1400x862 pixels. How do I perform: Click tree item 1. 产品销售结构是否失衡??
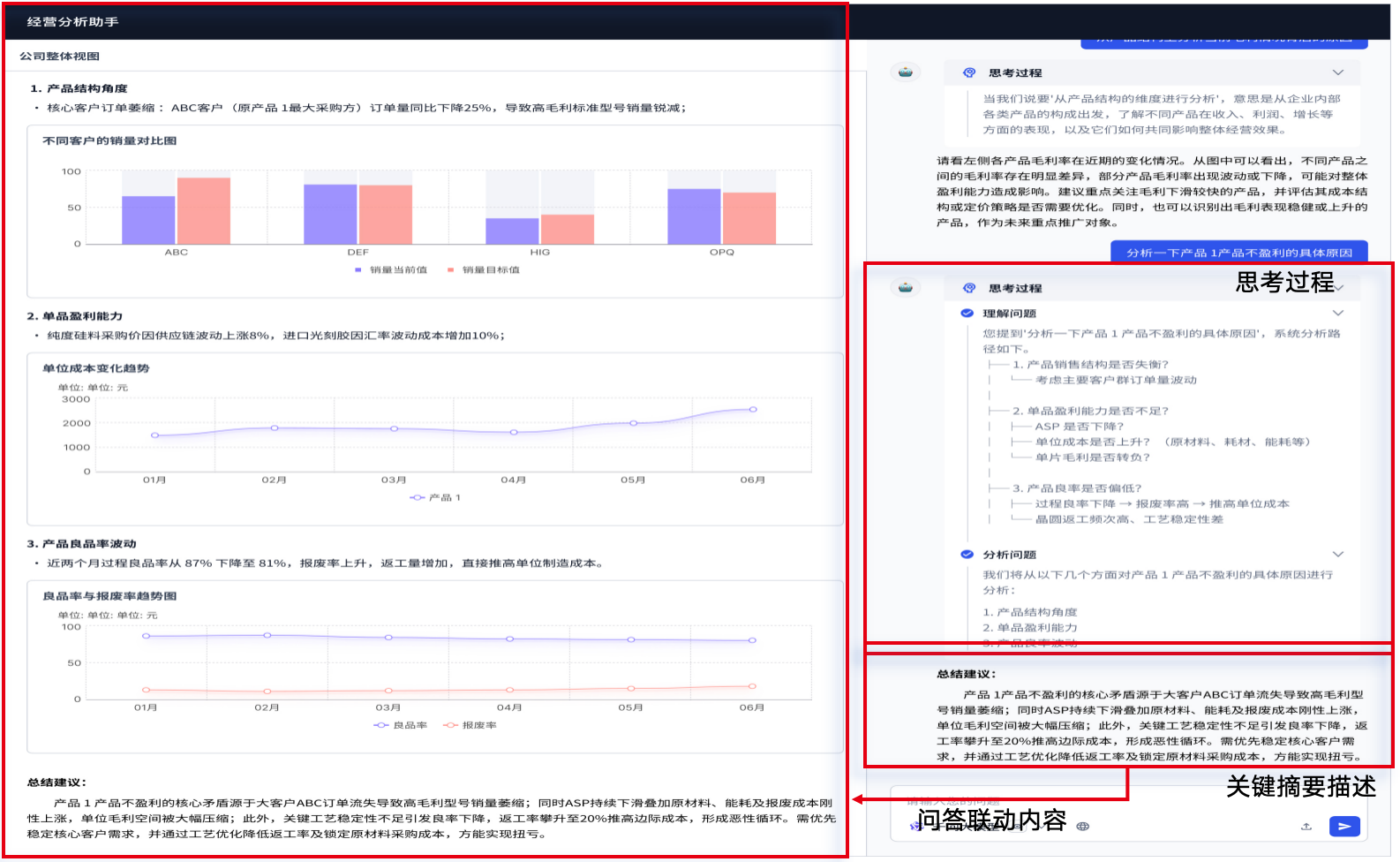tap(1090, 365)
